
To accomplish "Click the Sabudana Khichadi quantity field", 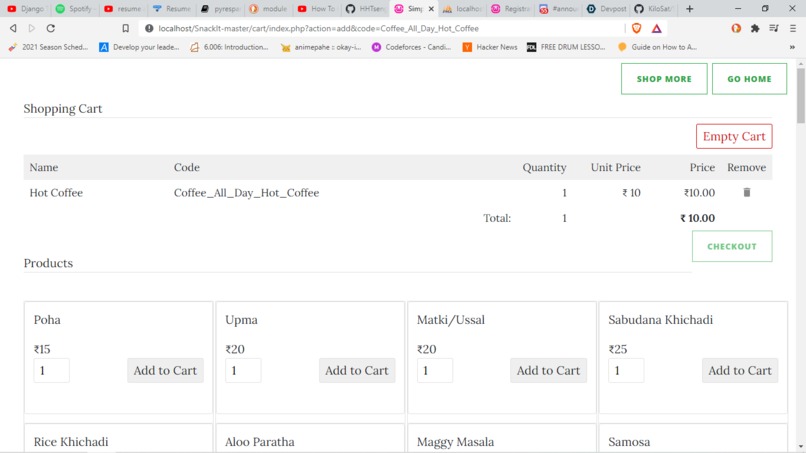I will click(x=626, y=370).
